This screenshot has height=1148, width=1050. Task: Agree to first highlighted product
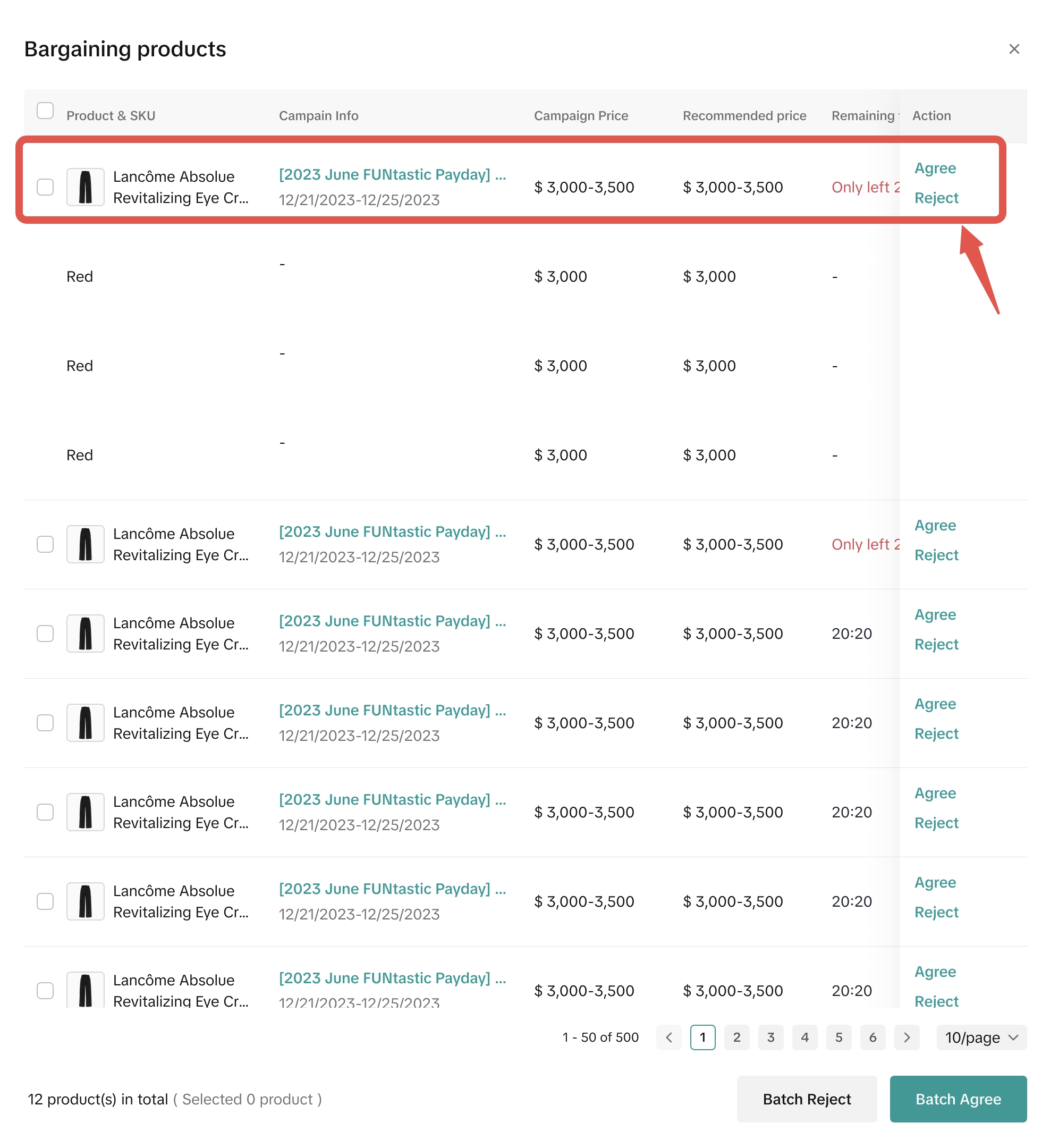coord(935,168)
